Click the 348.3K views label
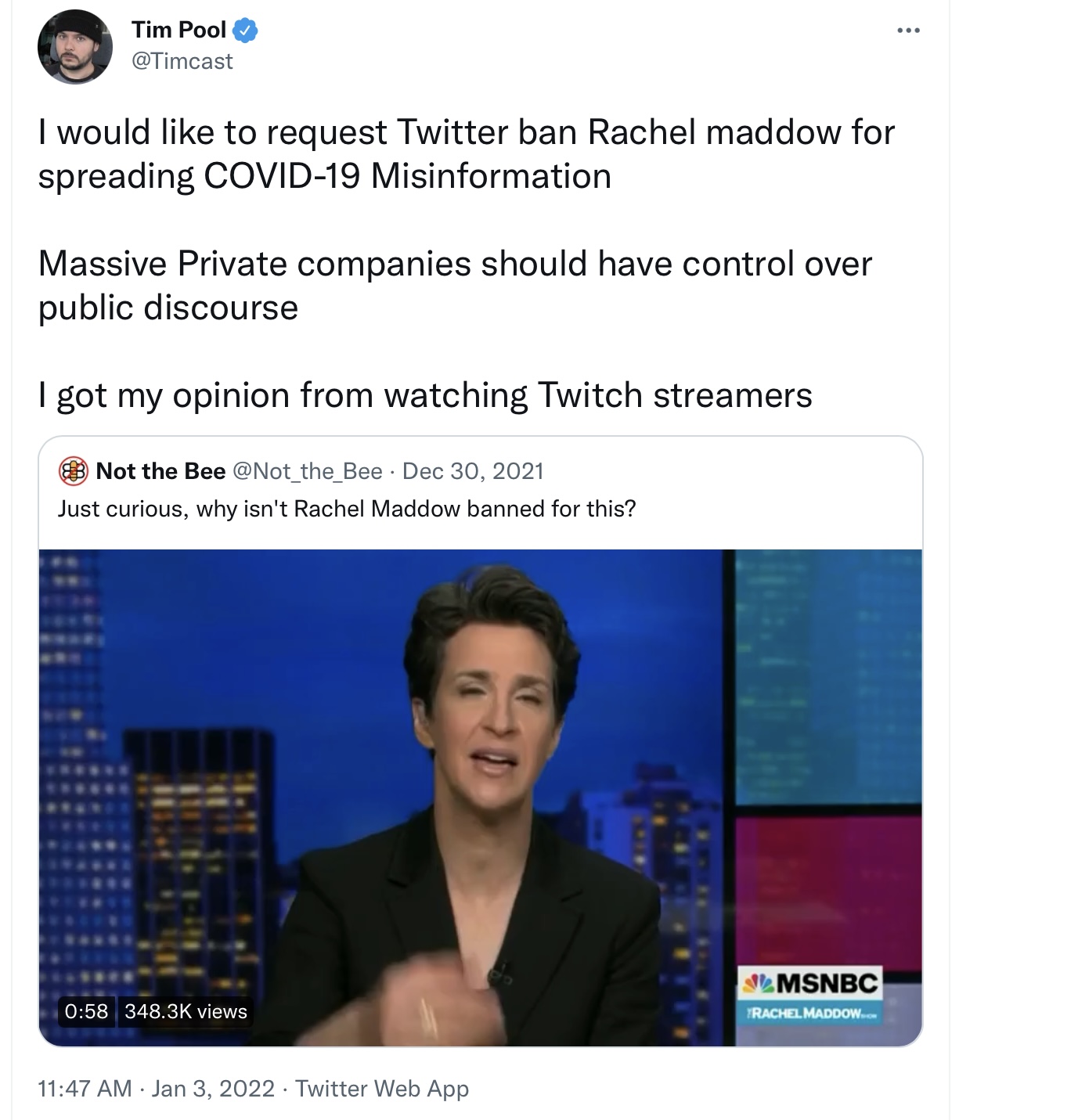Viewport: 1078px width, 1120px height. pyautogui.click(x=186, y=1011)
